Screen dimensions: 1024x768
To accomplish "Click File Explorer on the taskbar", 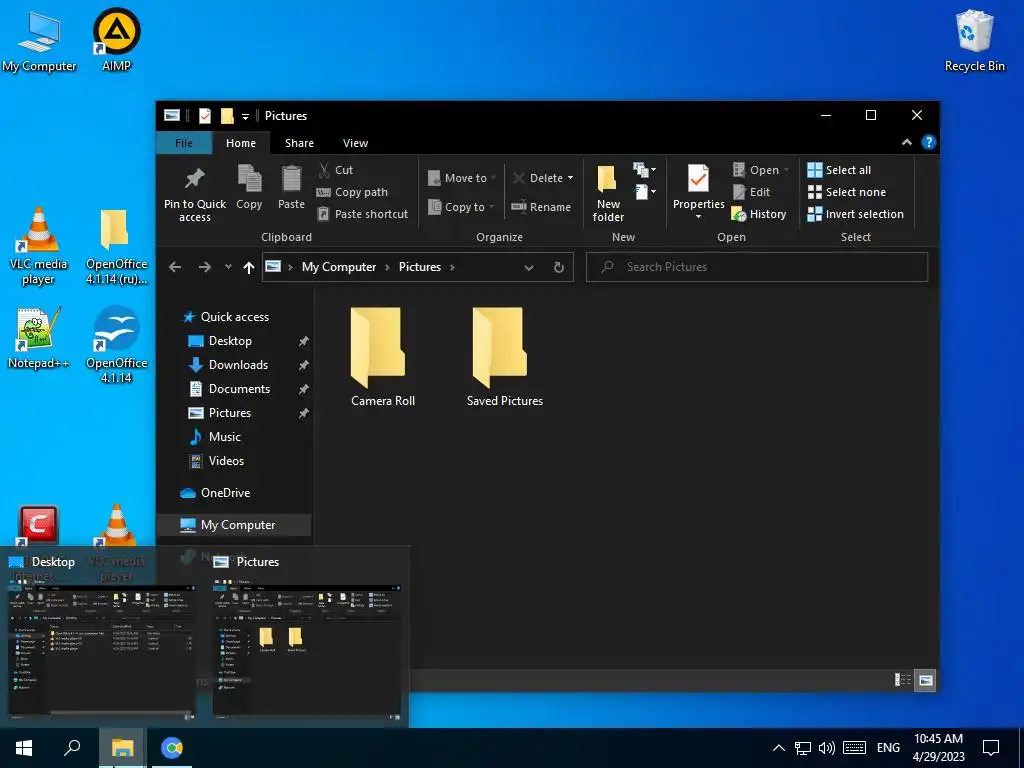I will (122, 748).
